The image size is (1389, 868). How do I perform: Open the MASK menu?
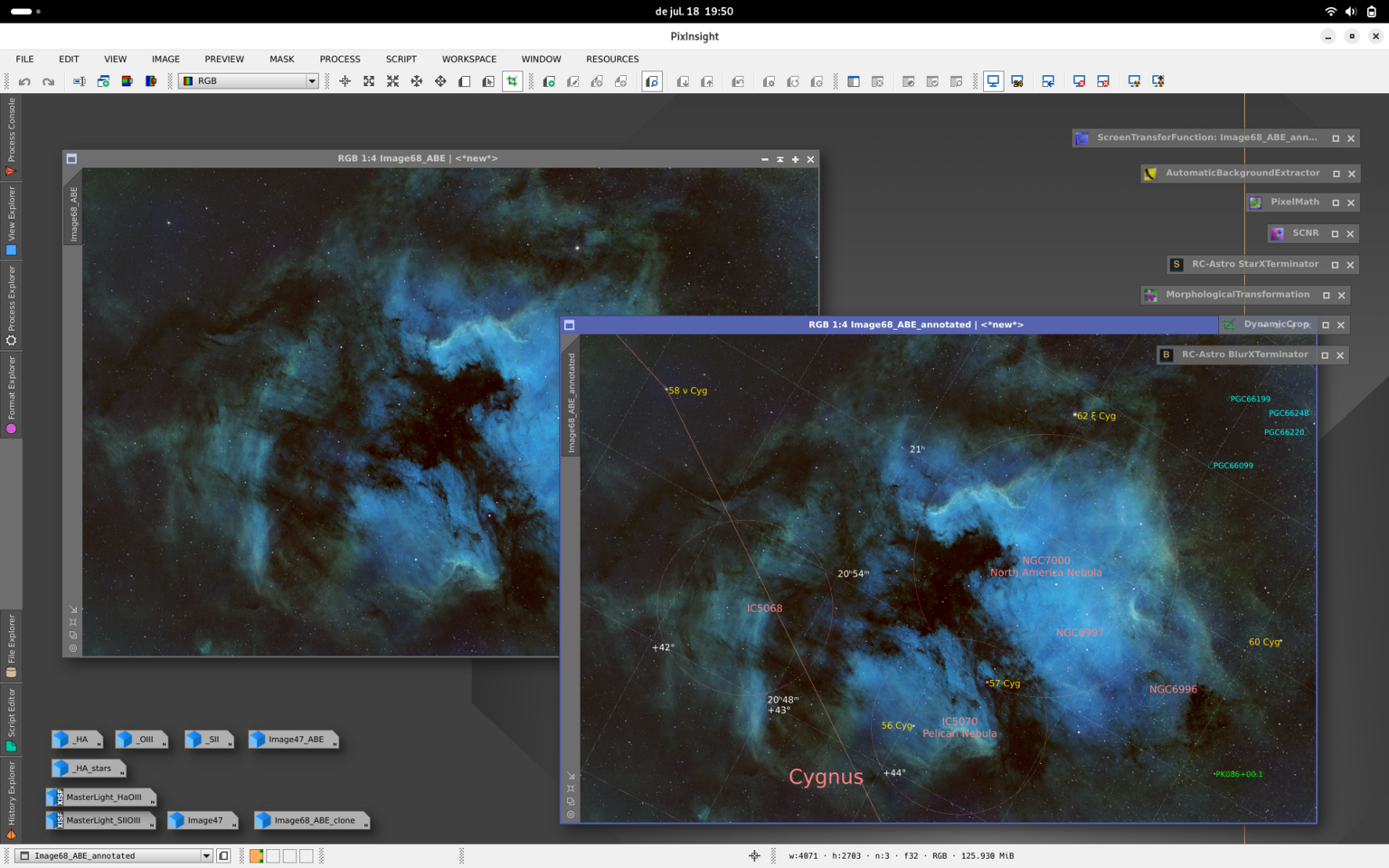pyautogui.click(x=282, y=59)
